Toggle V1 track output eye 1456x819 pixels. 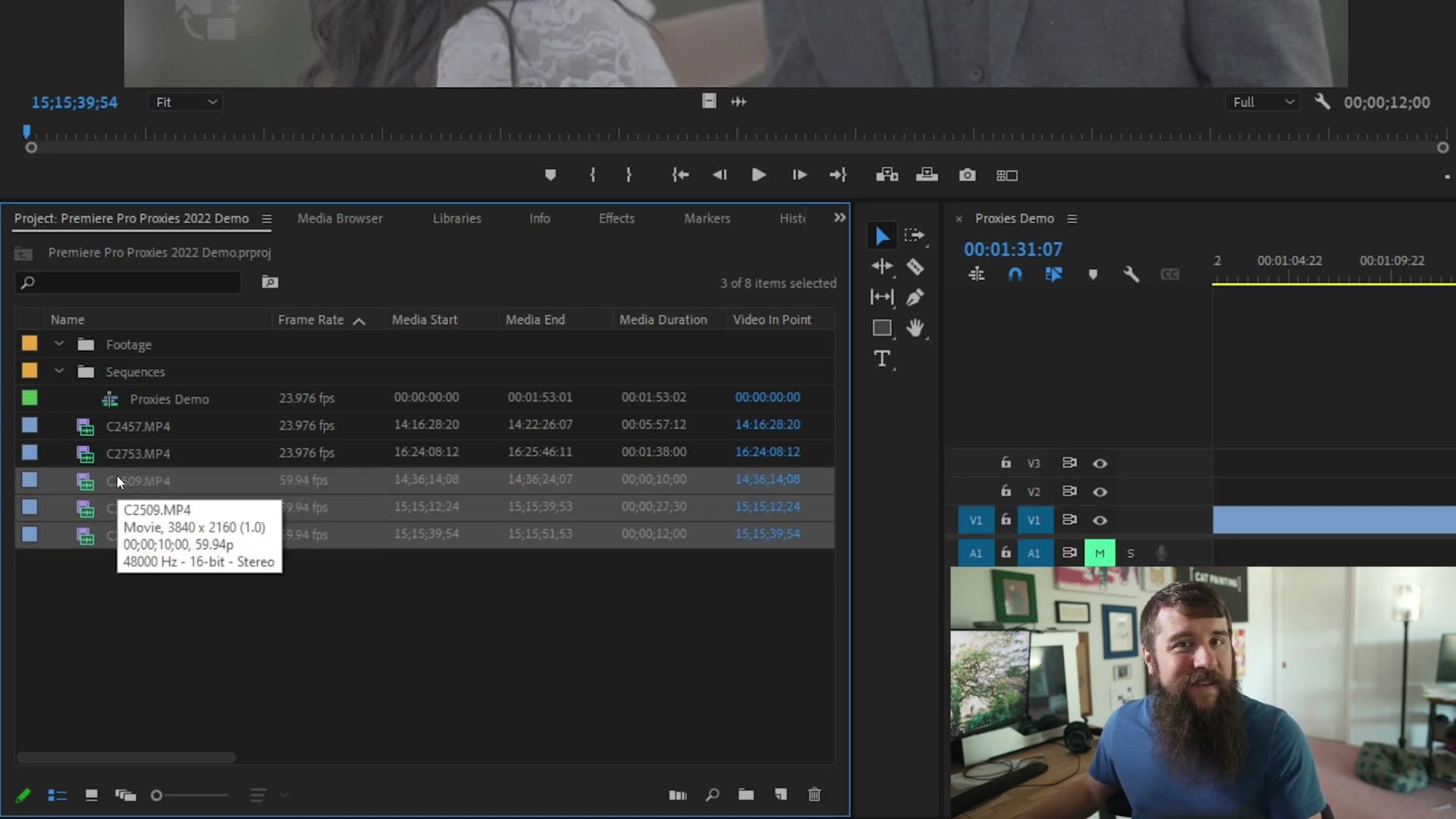(1100, 520)
